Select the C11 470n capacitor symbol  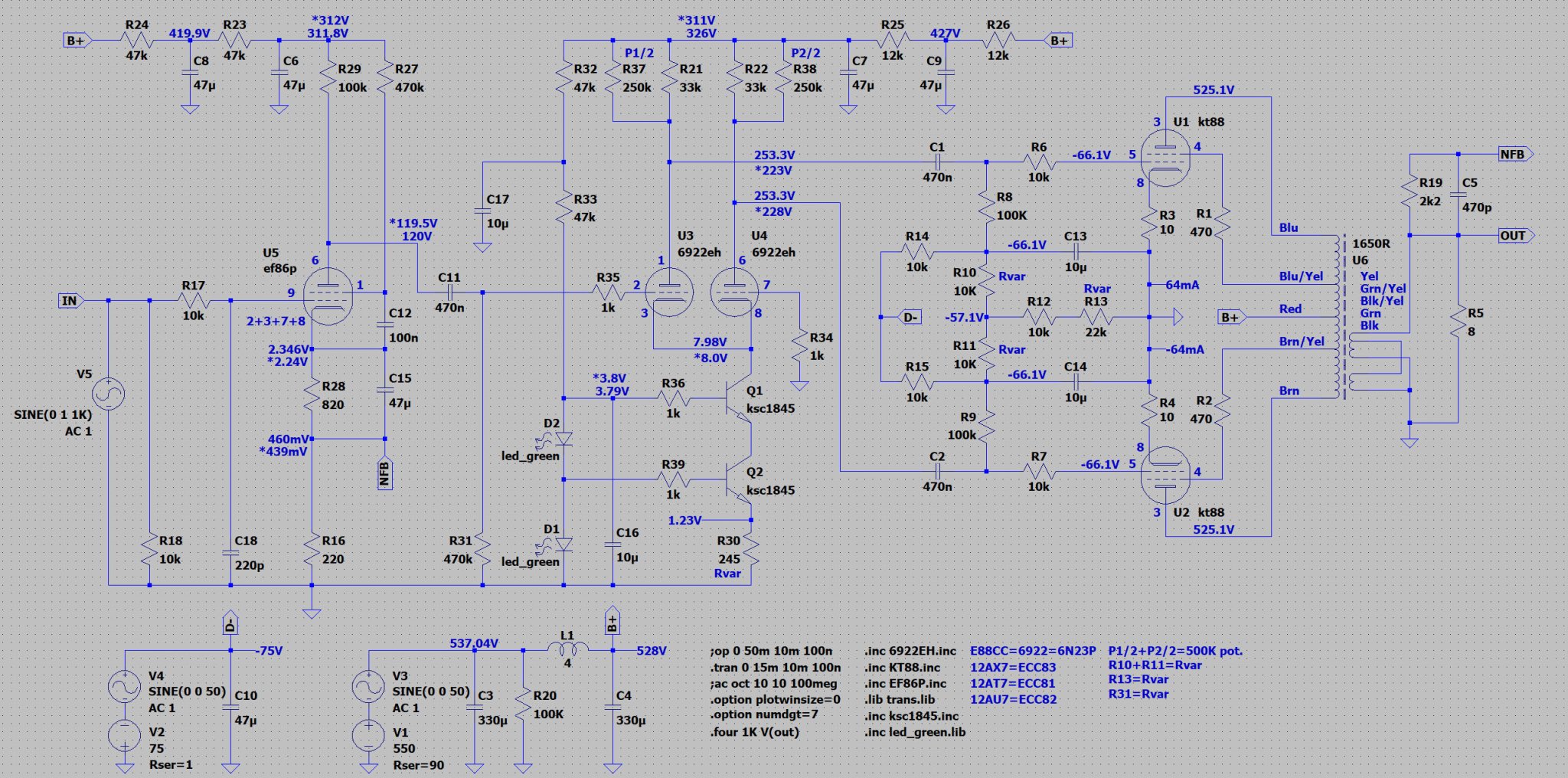(449, 293)
